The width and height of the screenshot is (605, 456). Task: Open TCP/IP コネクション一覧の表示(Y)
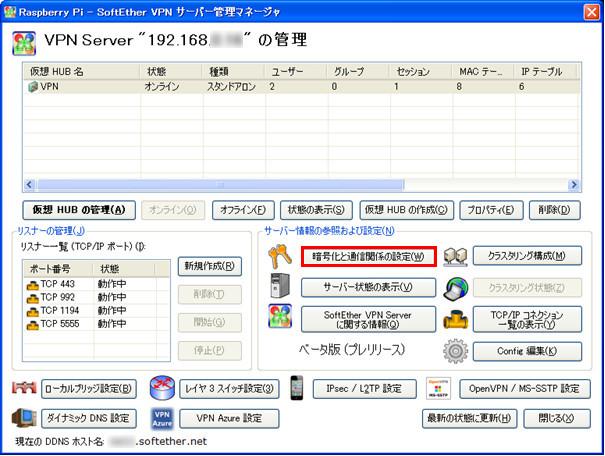(527, 319)
